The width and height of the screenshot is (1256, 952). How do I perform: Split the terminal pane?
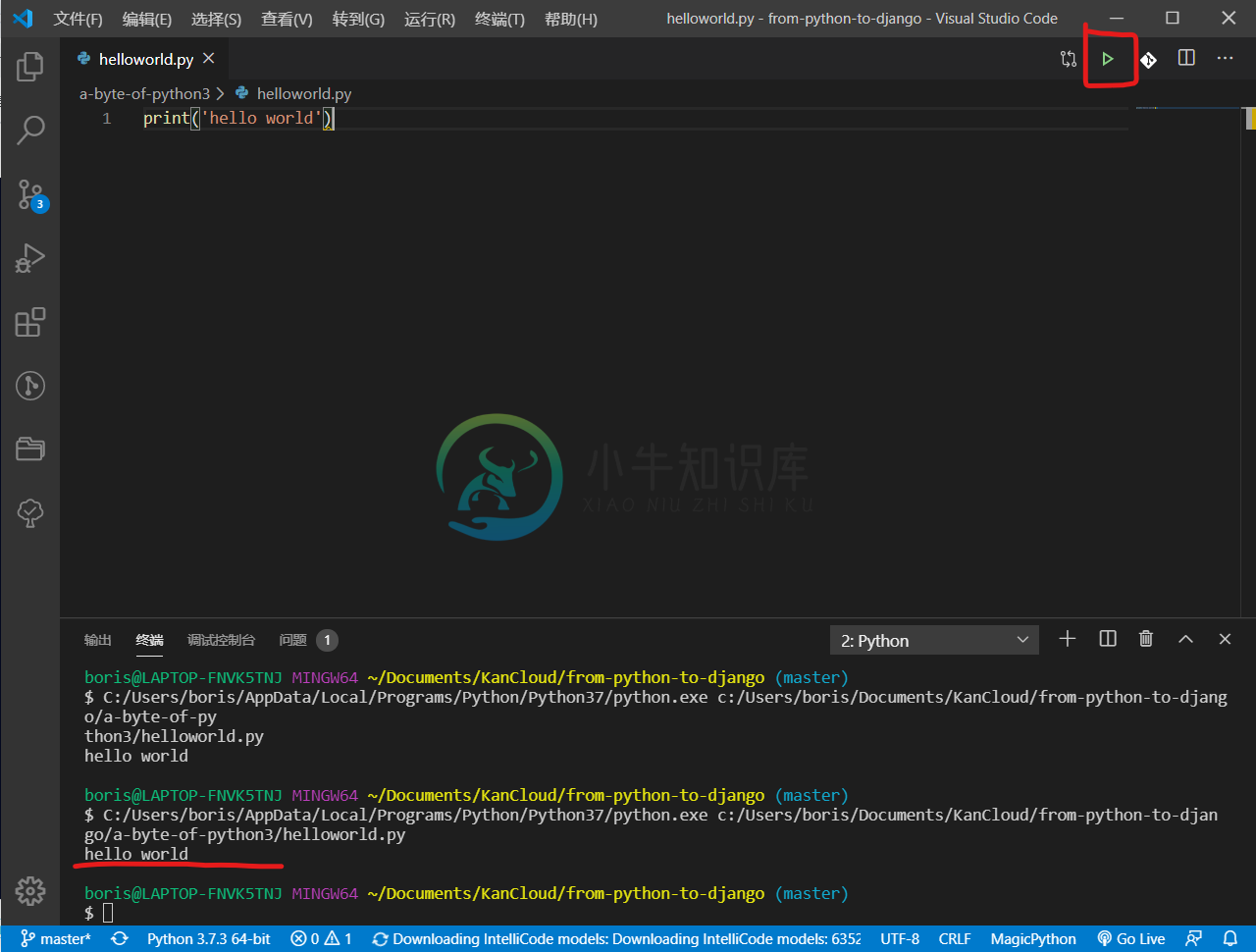[x=1108, y=639]
